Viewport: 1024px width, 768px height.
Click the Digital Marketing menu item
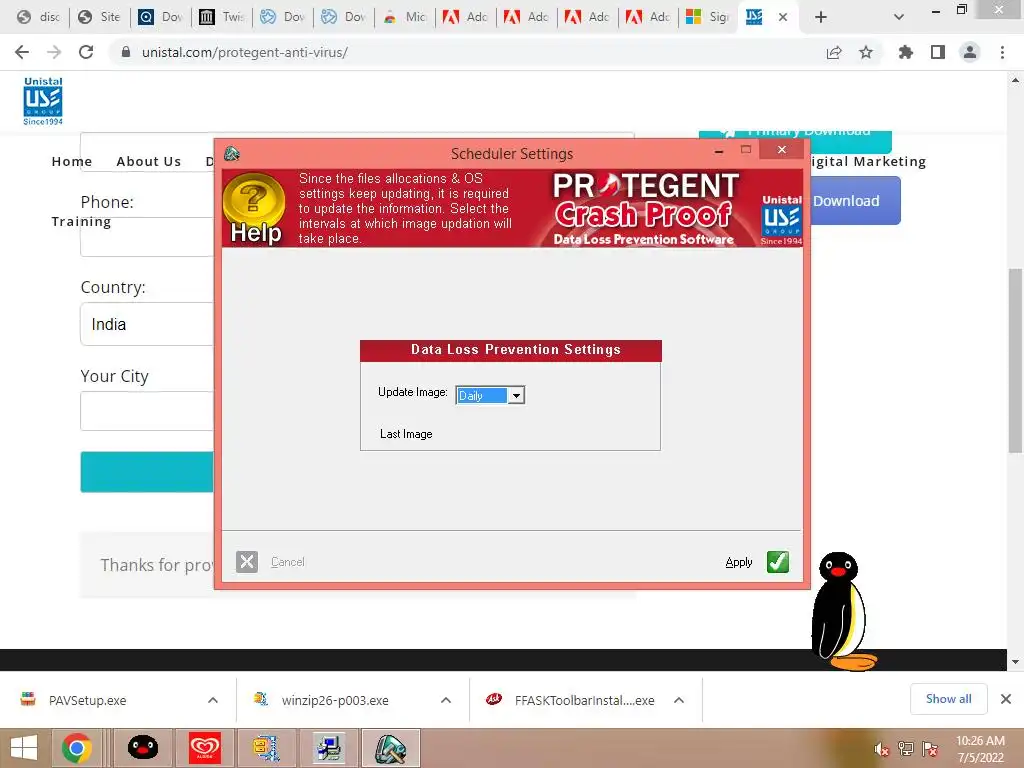point(867,161)
